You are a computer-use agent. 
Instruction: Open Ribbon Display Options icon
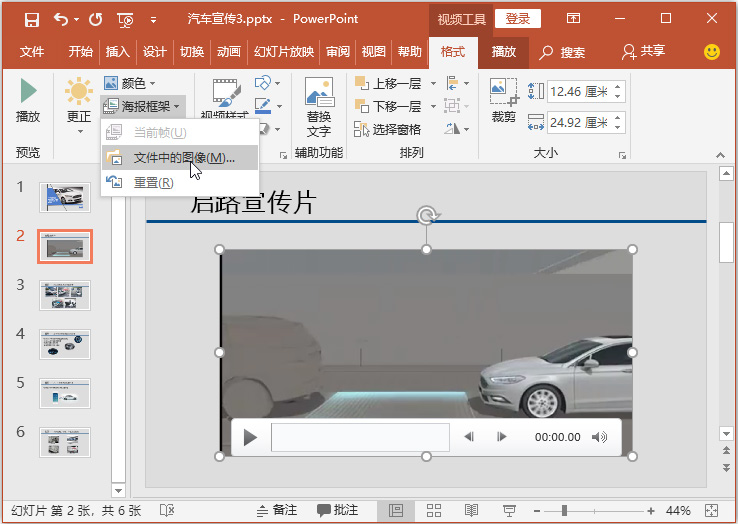click(x=573, y=18)
